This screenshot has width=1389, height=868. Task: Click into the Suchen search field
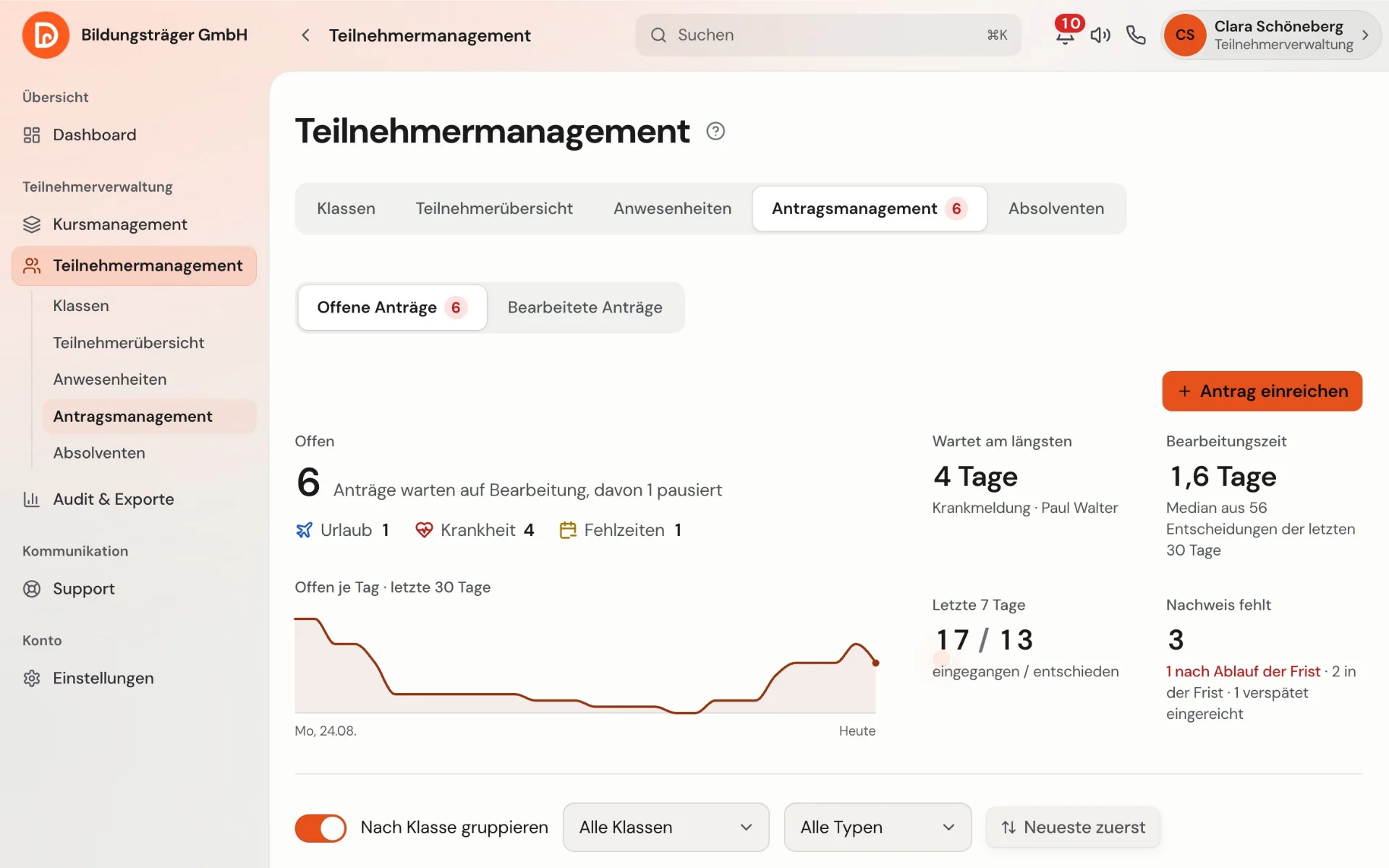coord(828,35)
